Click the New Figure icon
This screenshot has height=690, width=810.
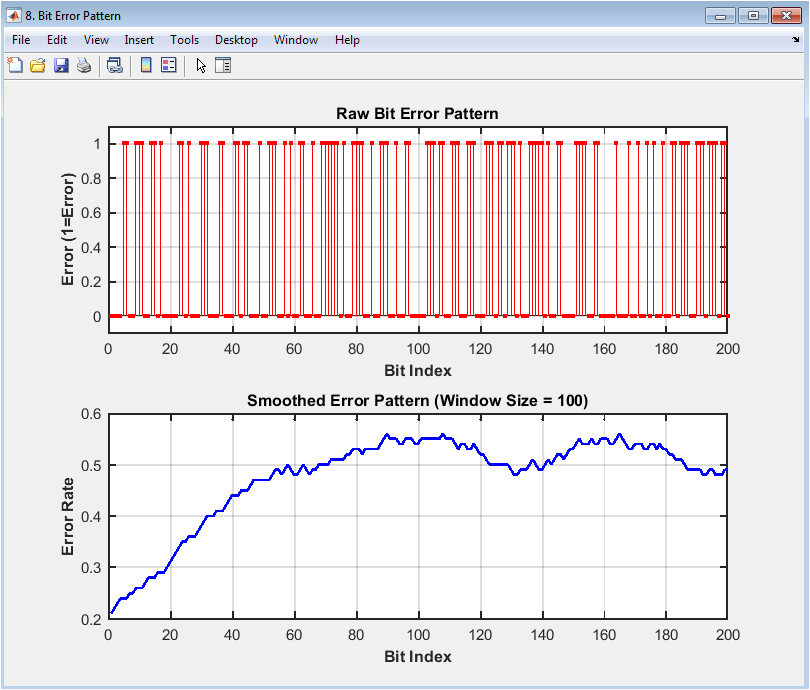click(15, 66)
